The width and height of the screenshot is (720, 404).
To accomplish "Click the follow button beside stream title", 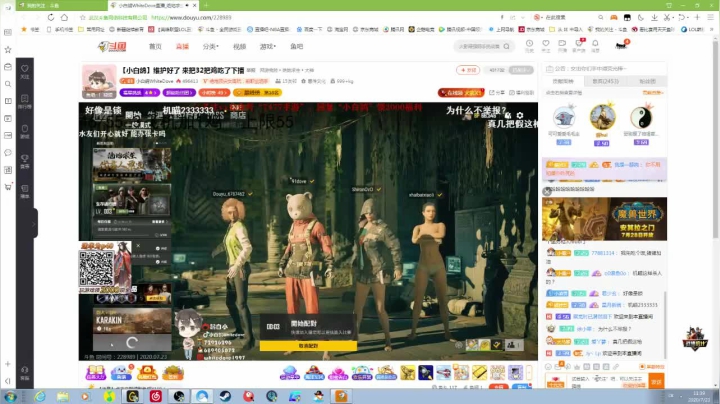I will (x=468, y=70).
